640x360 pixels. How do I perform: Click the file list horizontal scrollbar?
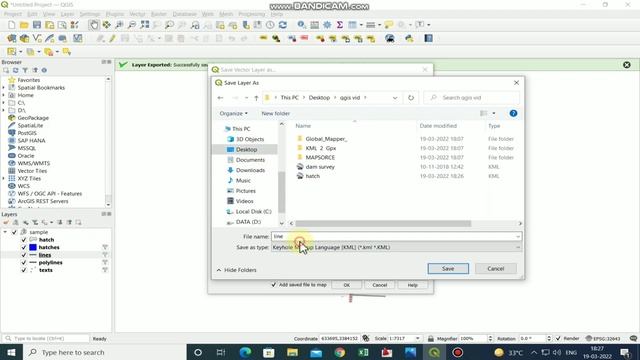coord(383,223)
